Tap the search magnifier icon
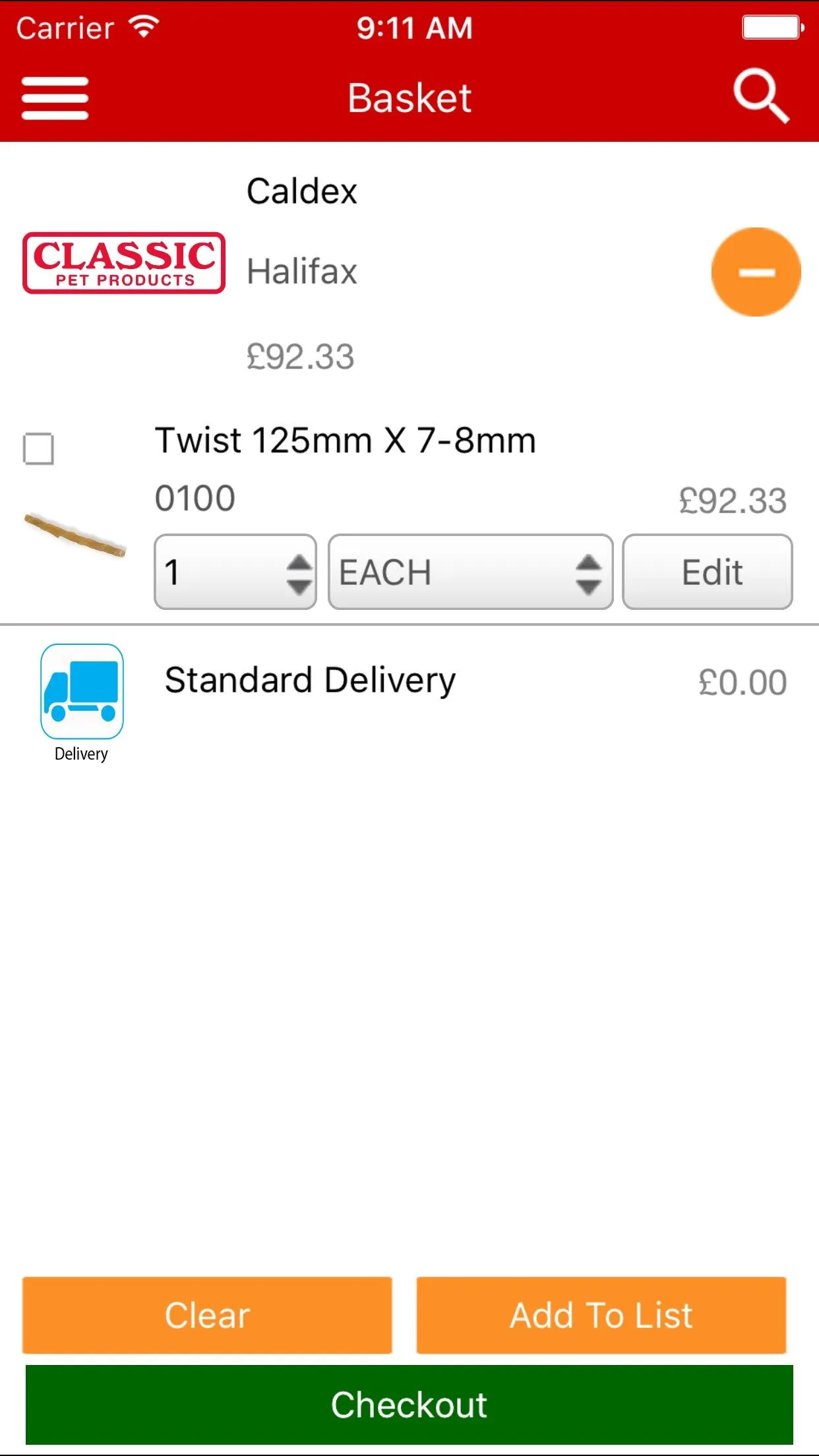Viewport: 819px width, 1456px height. pyautogui.click(x=761, y=96)
